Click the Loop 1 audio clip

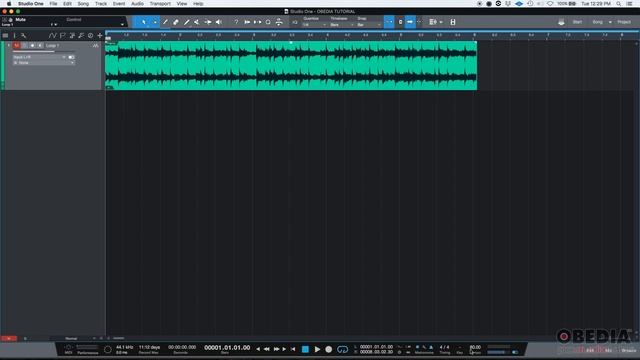pyautogui.click(x=291, y=65)
